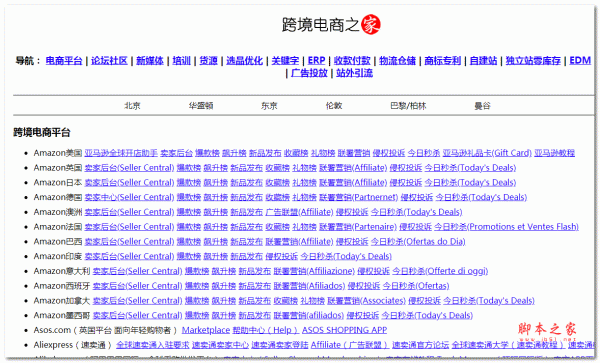This screenshot has width=600, height=363.
Task: Open Aliexpress Affiliate（广告联盟） link
Action: pos(350,345)
